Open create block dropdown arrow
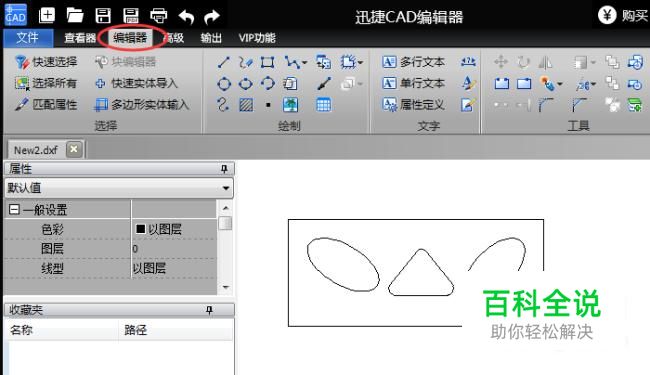The width and height of the screenshot is (650, 375). 360,63
